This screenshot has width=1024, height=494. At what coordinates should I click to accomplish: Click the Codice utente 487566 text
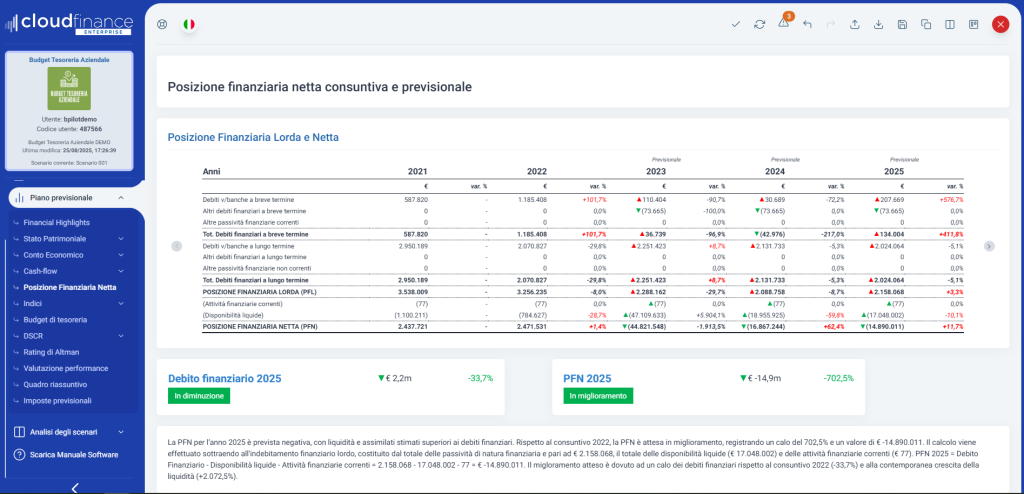[69, 129]
